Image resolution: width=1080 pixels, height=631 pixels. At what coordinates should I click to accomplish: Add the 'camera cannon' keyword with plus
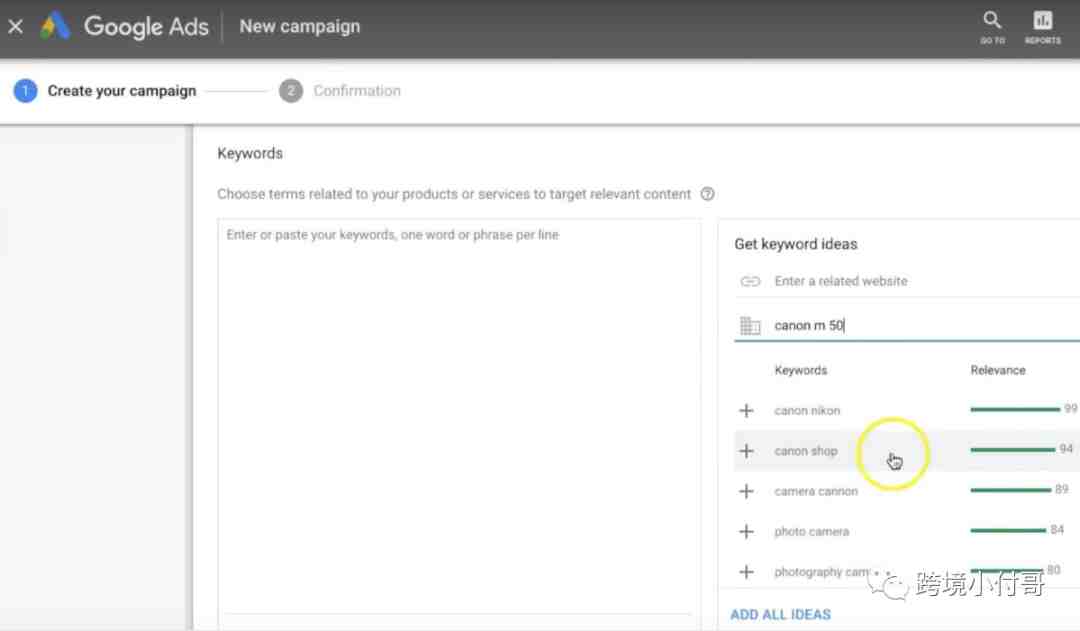coord(746,491)
